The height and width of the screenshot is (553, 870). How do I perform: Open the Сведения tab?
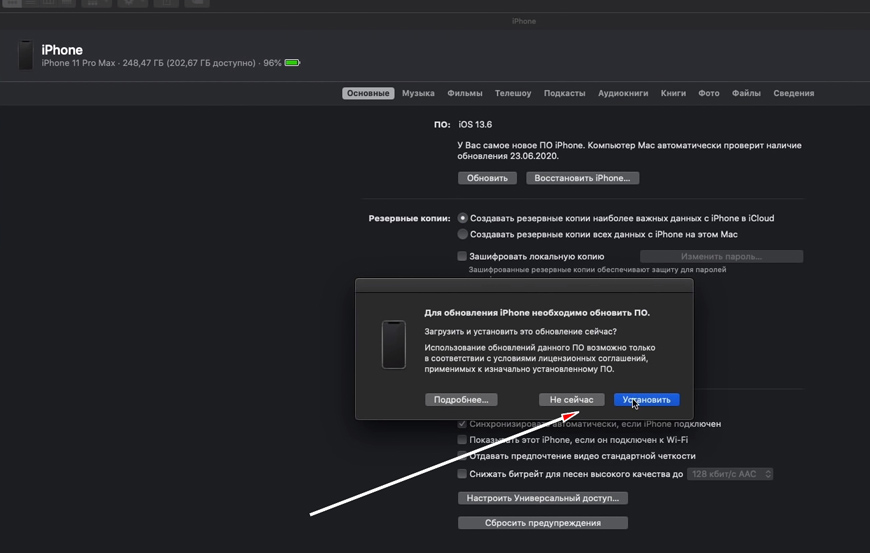794,93
